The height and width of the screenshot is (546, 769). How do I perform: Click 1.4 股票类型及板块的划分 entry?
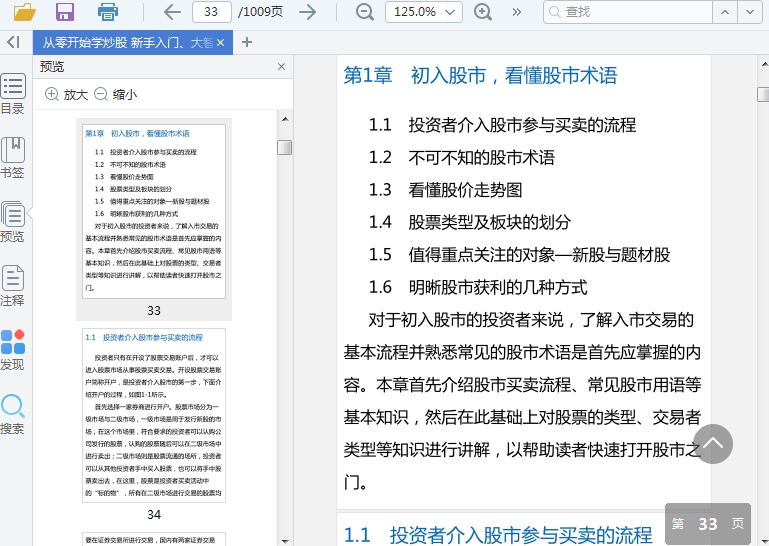click(x=470, y=222)
